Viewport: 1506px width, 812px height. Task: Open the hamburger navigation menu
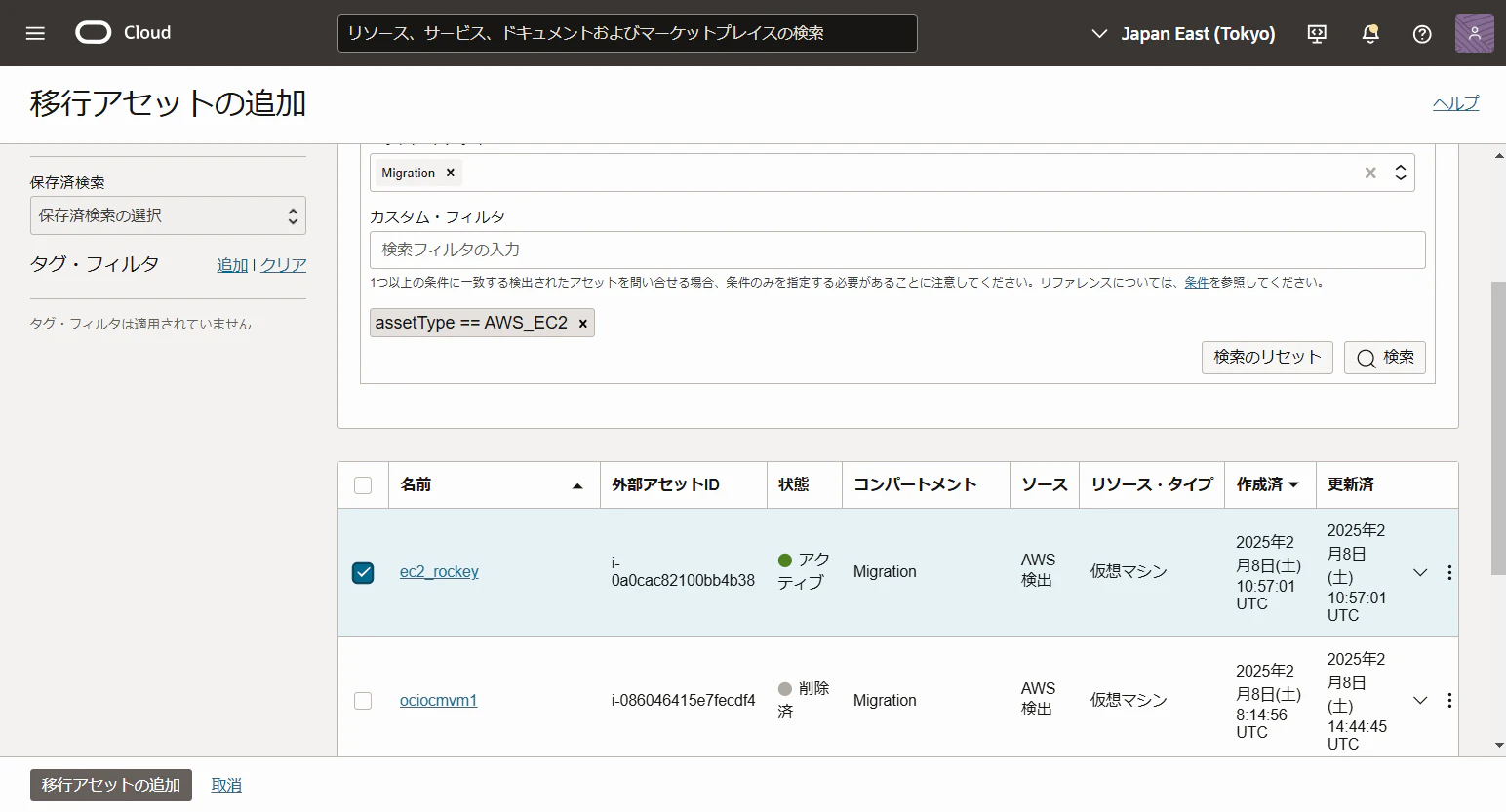tap(35, 33)
